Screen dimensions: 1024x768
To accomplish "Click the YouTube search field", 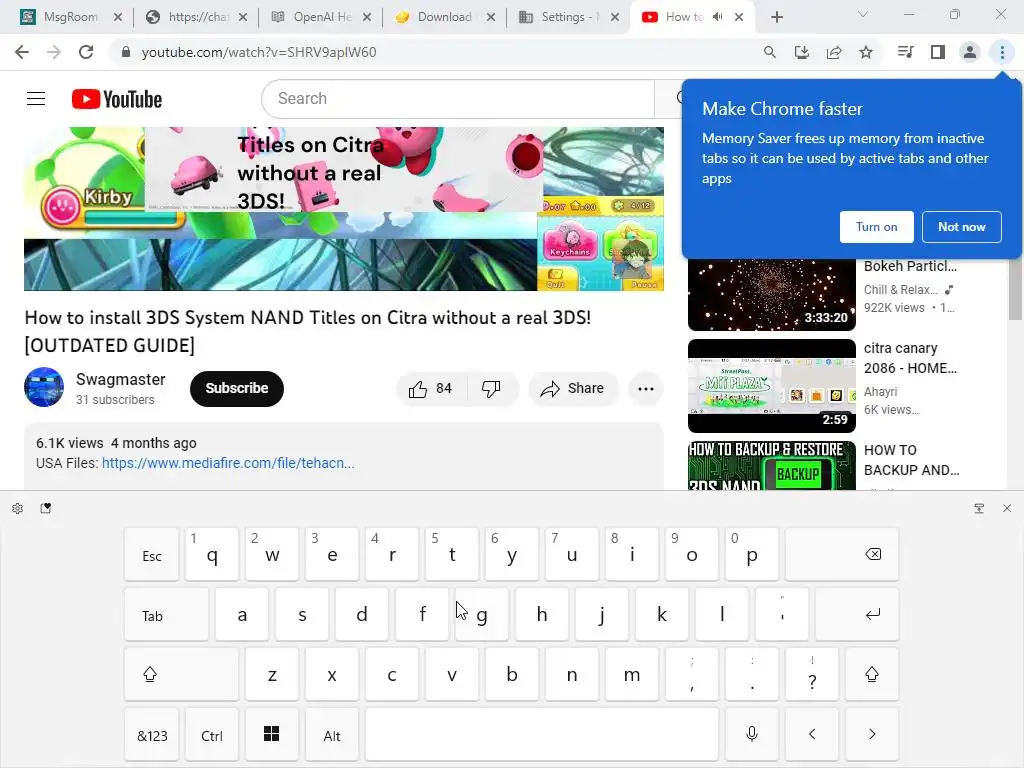I will [x=457, y=99].
